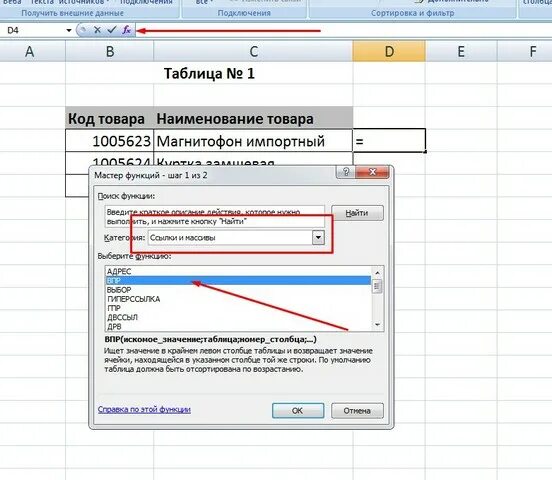
Task: Select ГПР in function list
Action: pyautogui.click(x=238, y=308)
